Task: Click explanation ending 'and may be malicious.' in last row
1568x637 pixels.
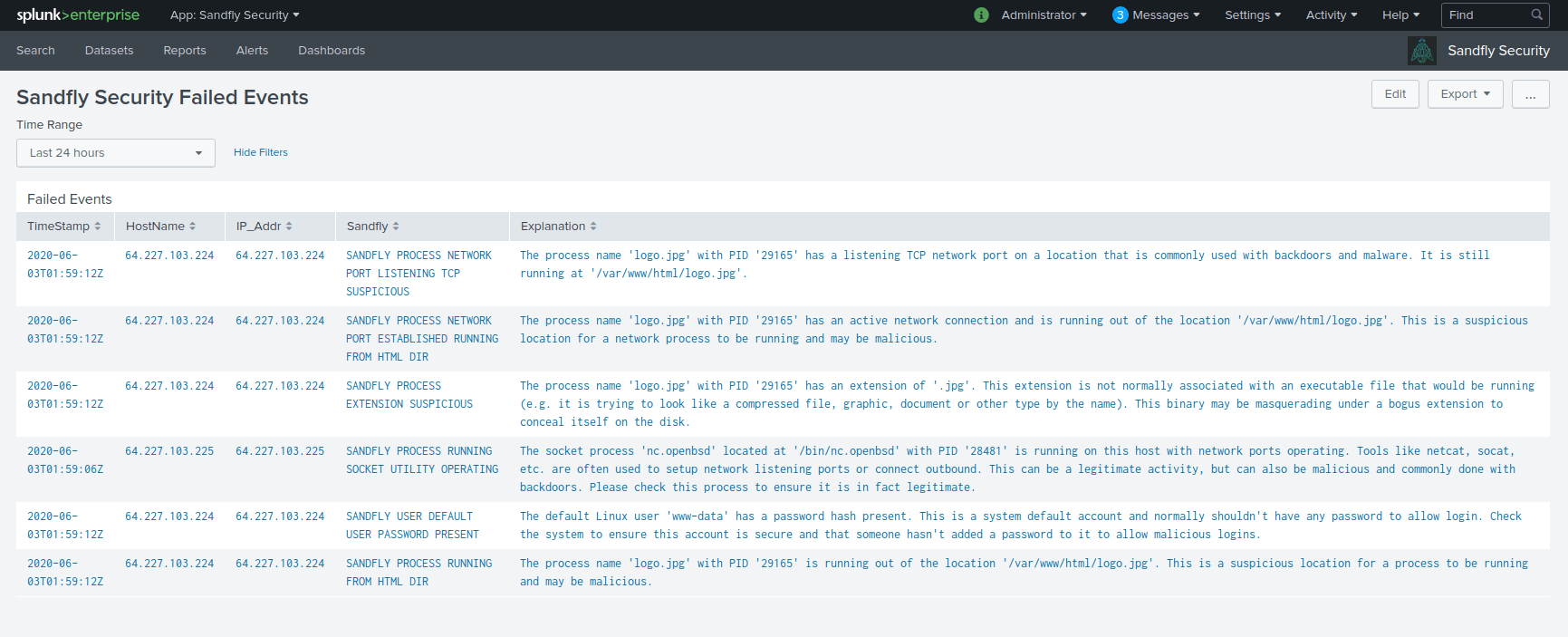Action: click(1024, 573)
